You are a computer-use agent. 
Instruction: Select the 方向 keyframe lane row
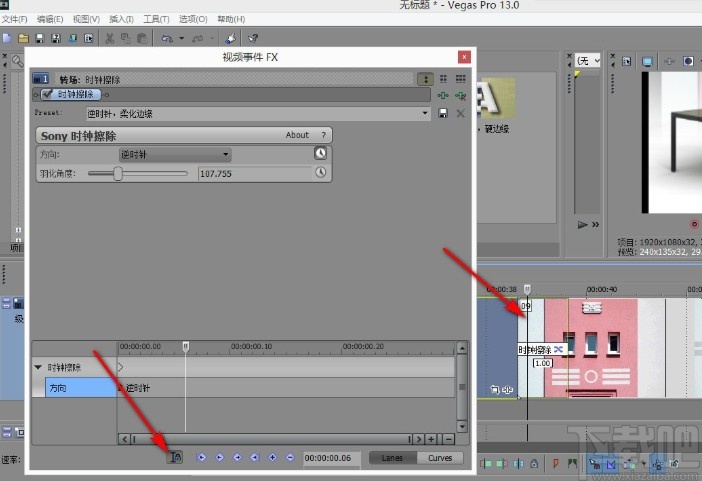tap(81, 387)
